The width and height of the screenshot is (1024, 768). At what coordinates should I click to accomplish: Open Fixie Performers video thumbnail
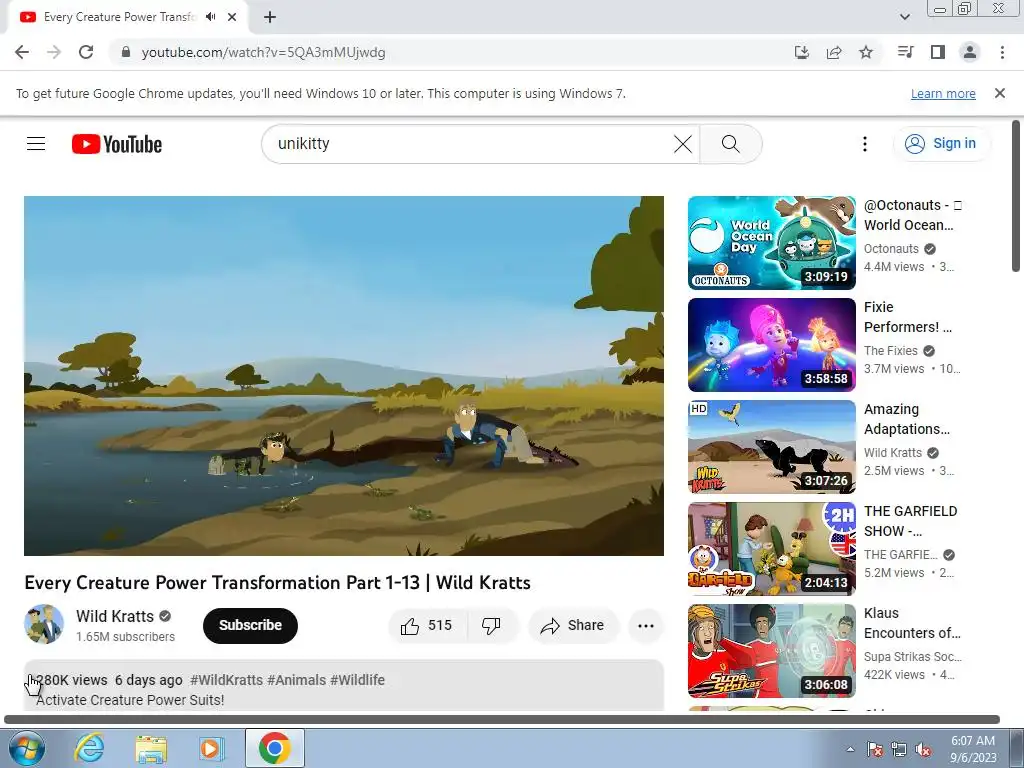point(771,345)
